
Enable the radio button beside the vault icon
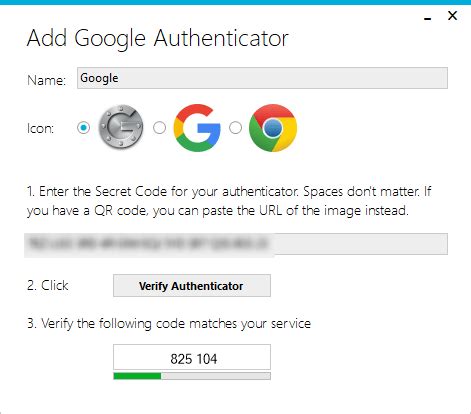tap(83, 128)
